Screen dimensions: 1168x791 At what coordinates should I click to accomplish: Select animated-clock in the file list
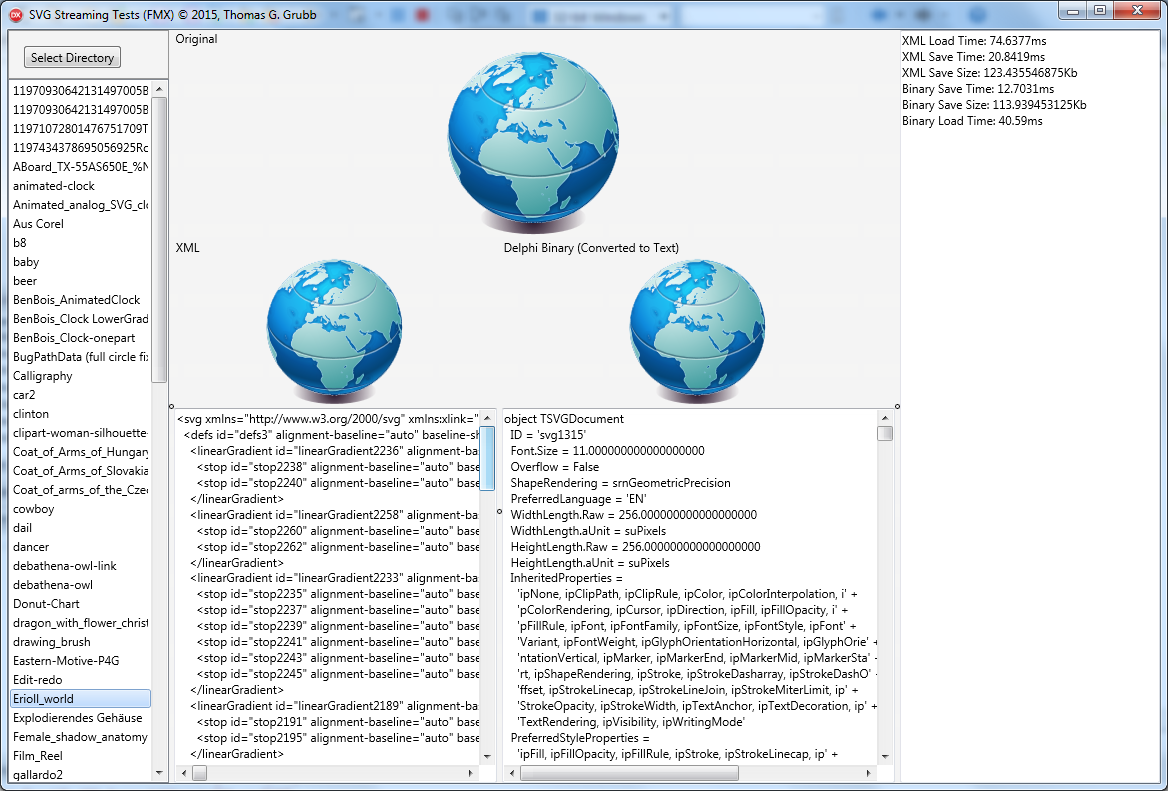click(x=54, y=186)
